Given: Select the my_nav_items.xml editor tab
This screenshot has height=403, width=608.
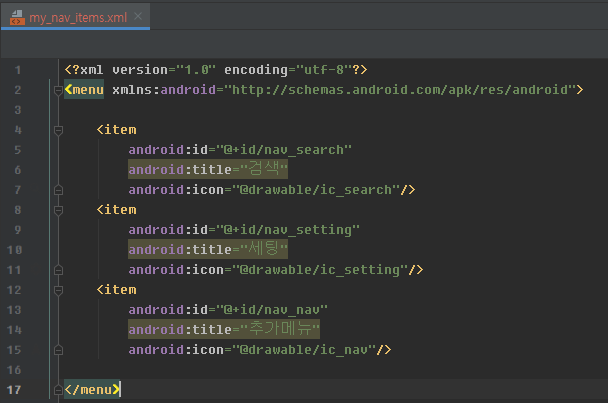Looking at the screenshot, I should pos(76,17).
